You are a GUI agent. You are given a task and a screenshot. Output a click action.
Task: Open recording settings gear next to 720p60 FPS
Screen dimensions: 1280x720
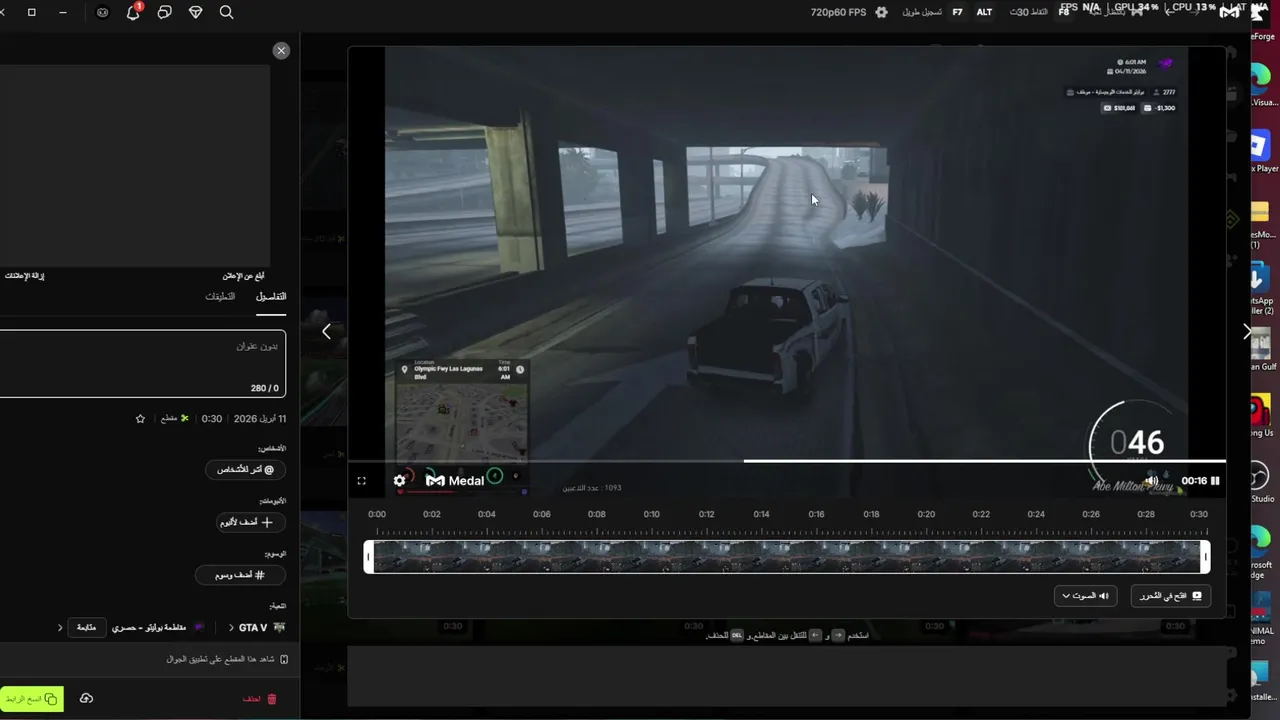click(x=881, y=12)
